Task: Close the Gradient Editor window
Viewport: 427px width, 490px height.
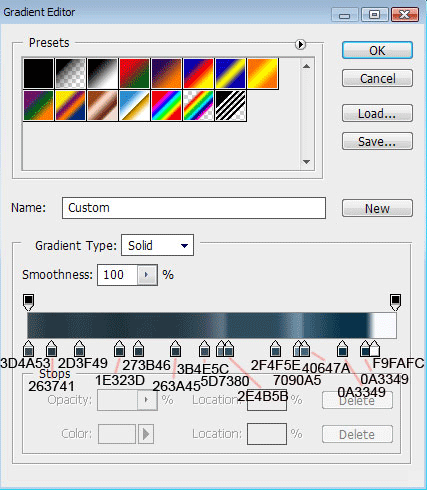Action: click(405, 15)
